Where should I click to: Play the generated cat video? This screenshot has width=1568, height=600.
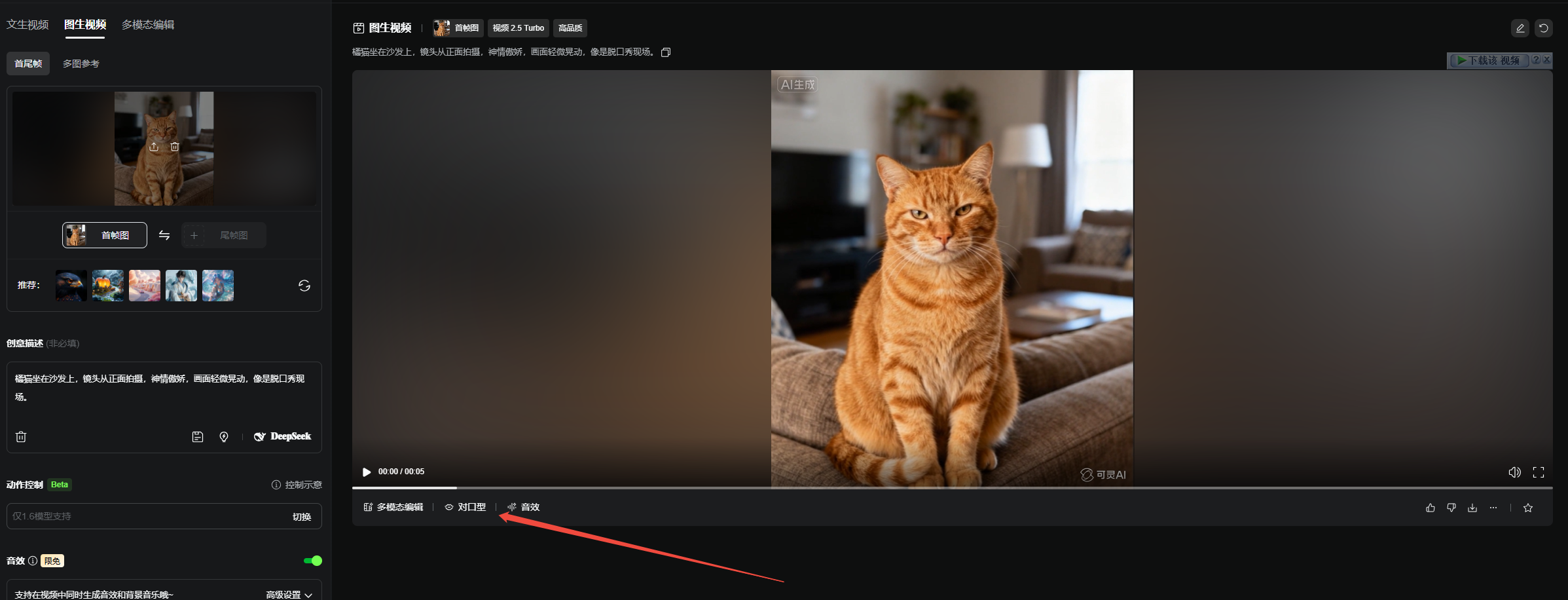click(367, 472)
